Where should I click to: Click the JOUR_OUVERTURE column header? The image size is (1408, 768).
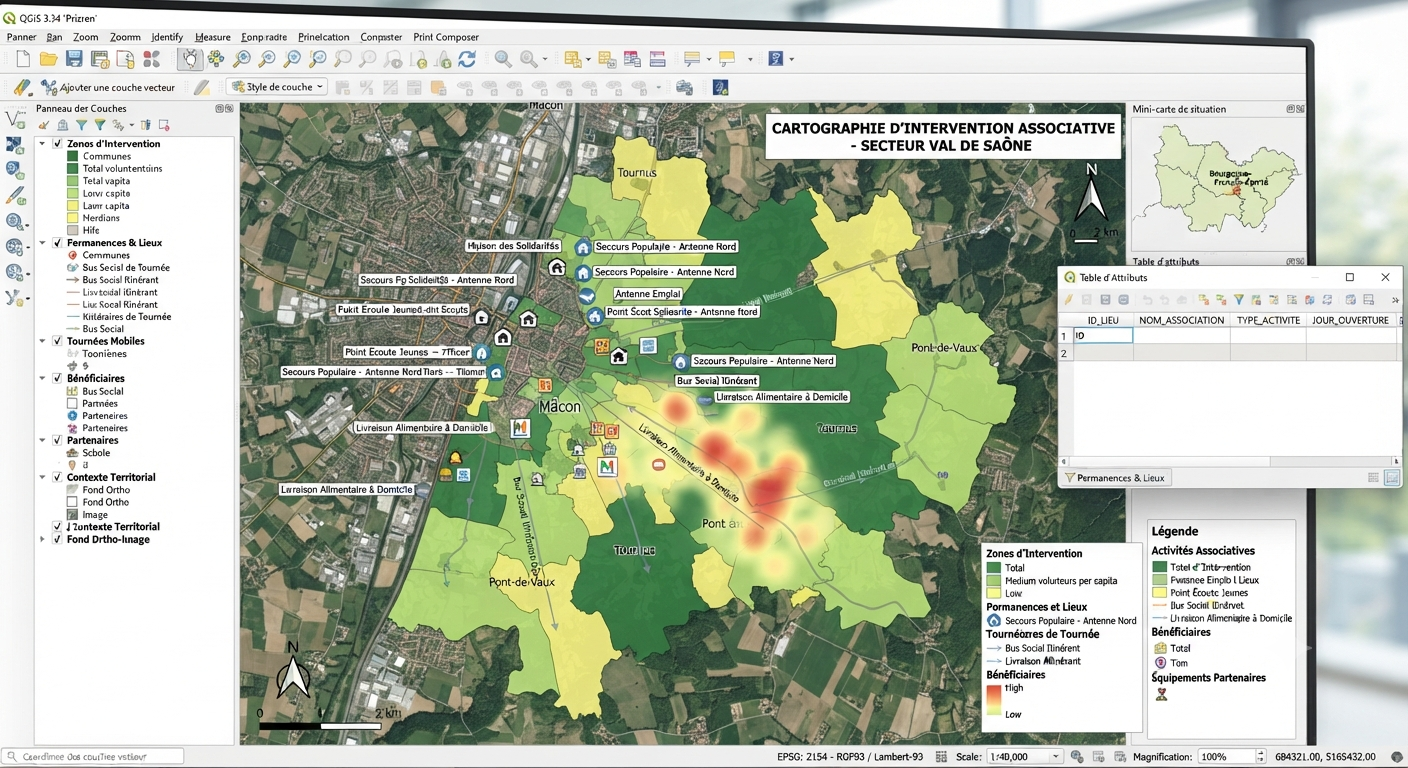coord(1350,320)
